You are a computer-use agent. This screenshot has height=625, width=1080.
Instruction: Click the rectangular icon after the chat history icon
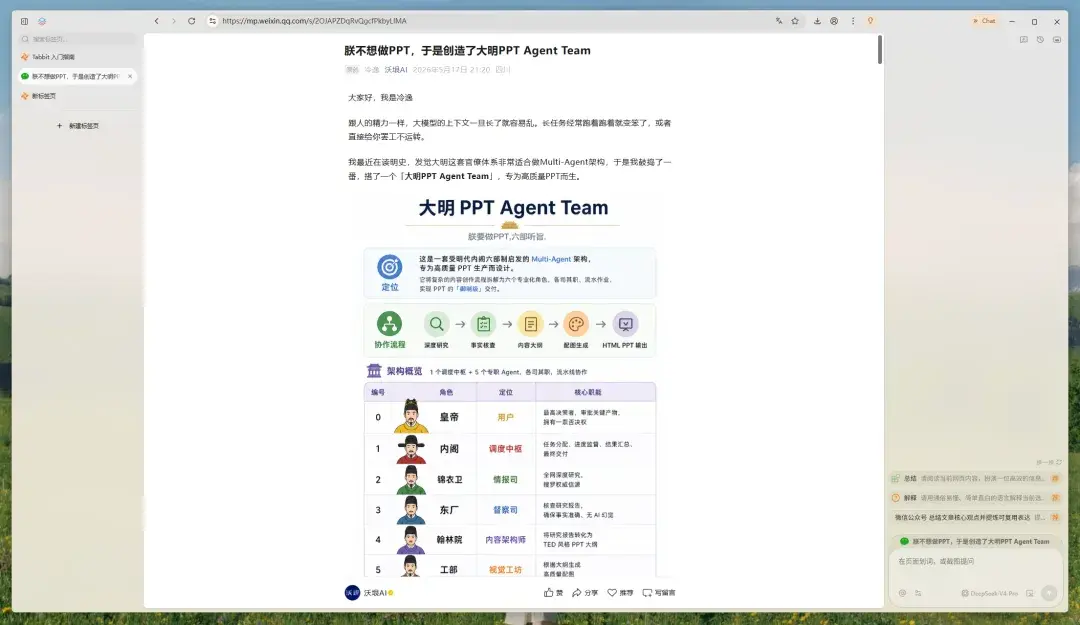point(1057,40)
